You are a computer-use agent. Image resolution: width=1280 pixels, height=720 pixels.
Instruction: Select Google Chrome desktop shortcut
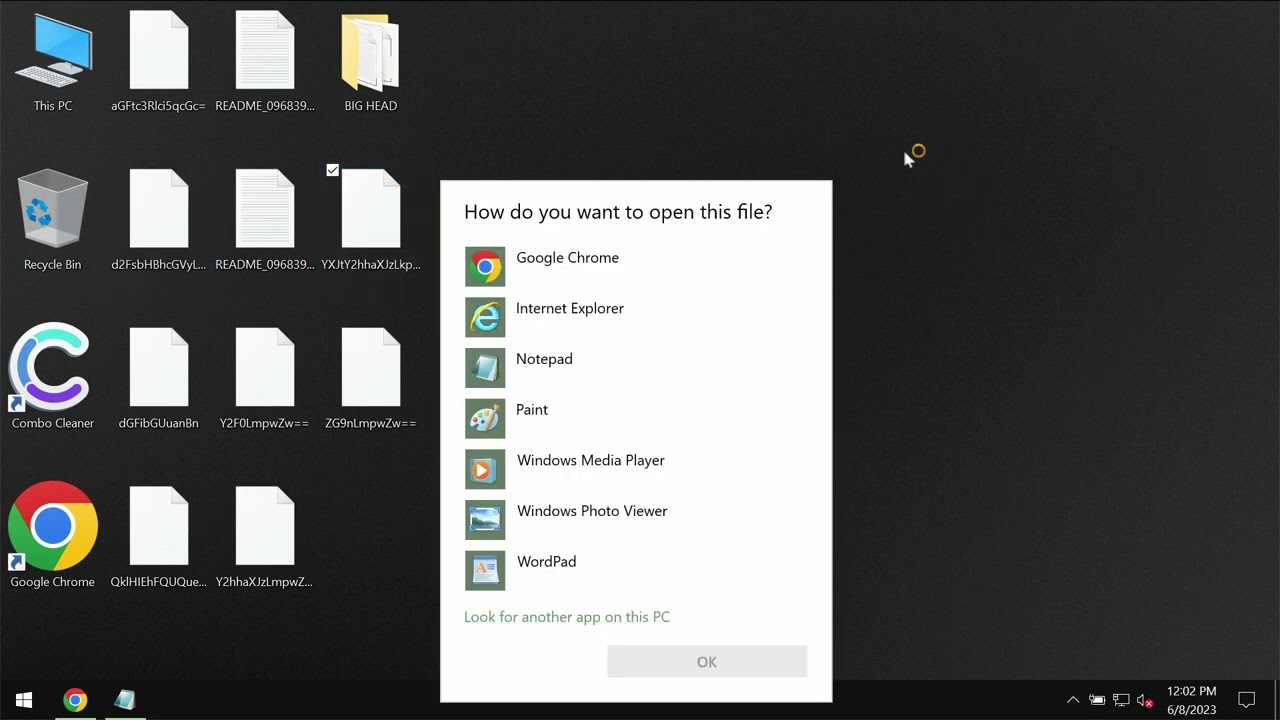[x=53, y=536]
